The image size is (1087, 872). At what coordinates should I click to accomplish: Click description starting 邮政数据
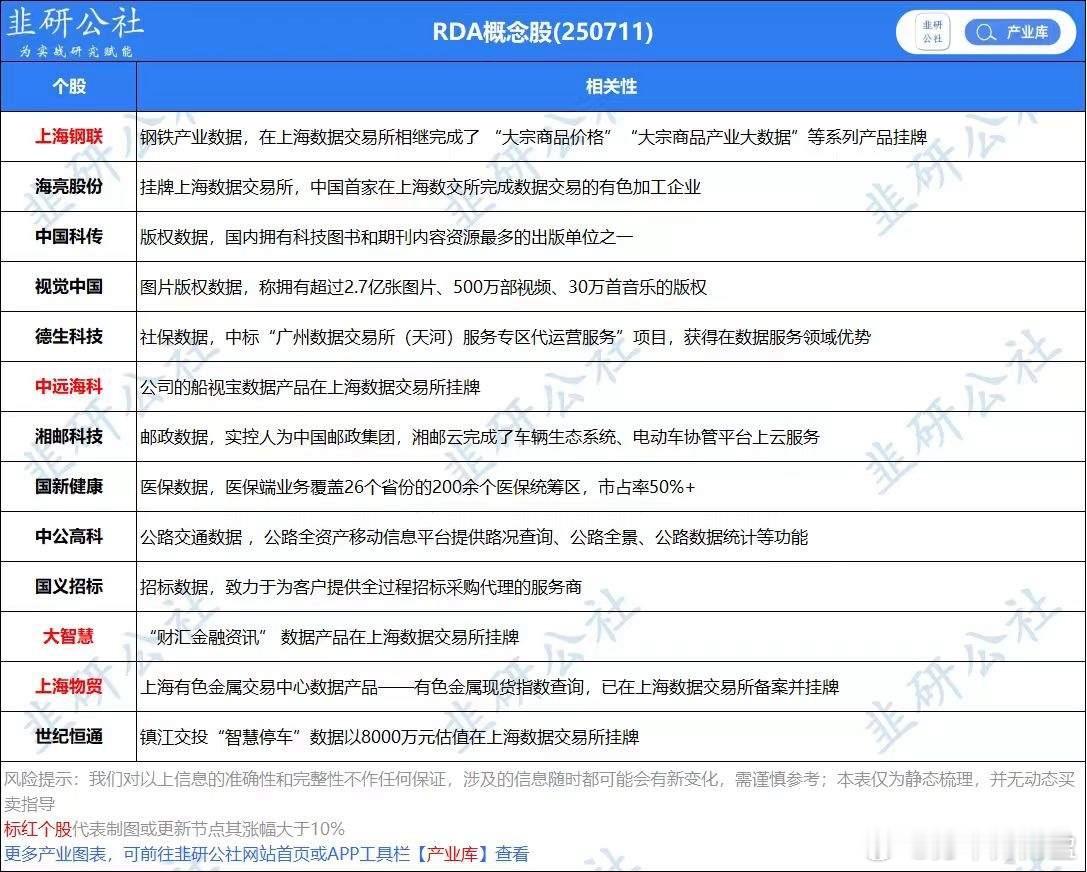coord(480,437)
